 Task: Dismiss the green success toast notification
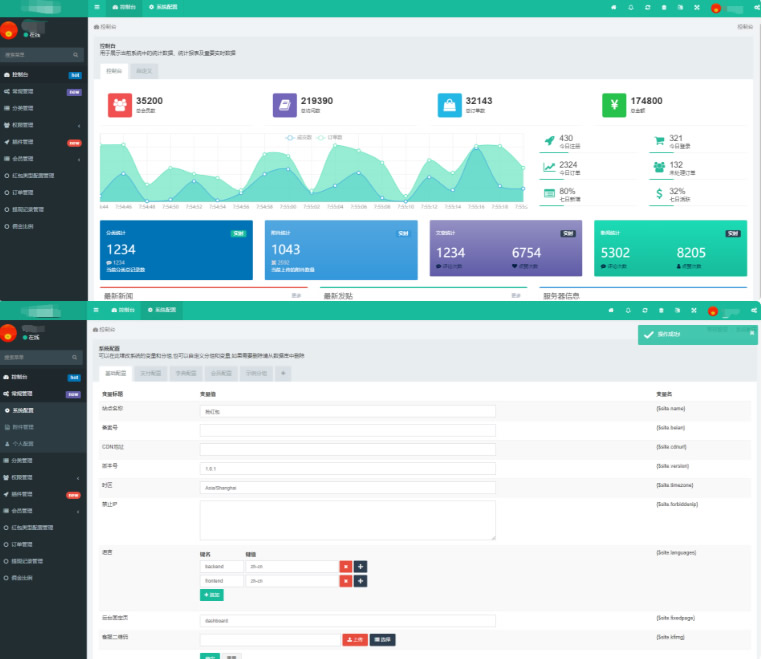(697, 334)
